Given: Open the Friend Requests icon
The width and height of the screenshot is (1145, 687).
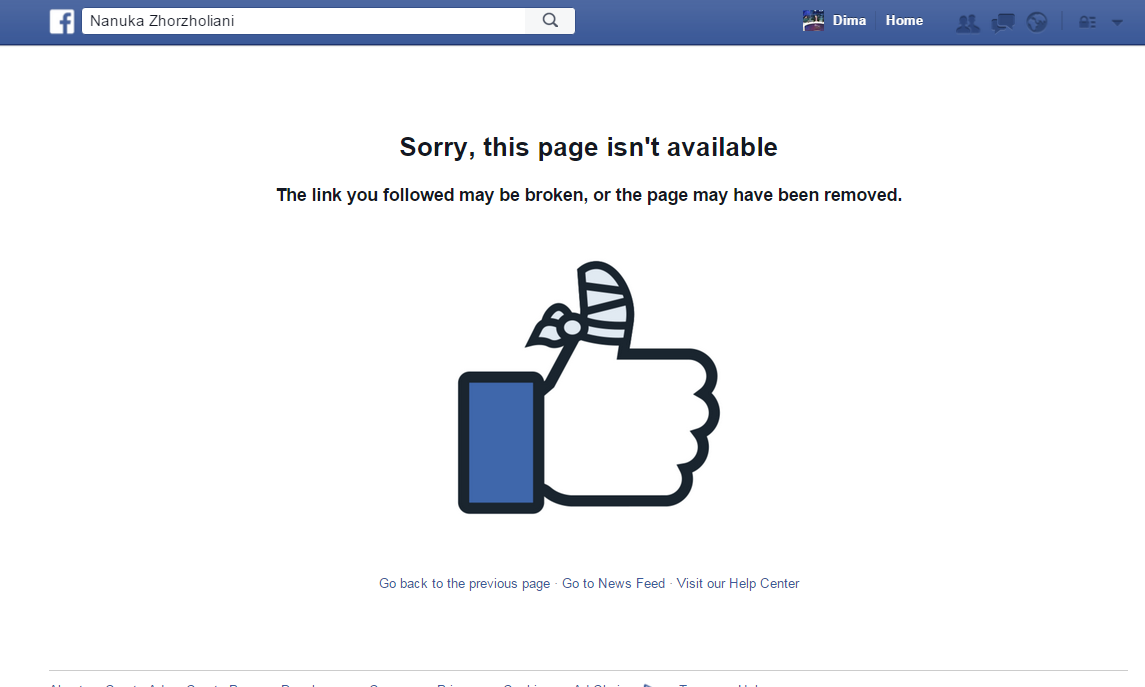Looking at the screenshot, I should [x=968, y=23].
